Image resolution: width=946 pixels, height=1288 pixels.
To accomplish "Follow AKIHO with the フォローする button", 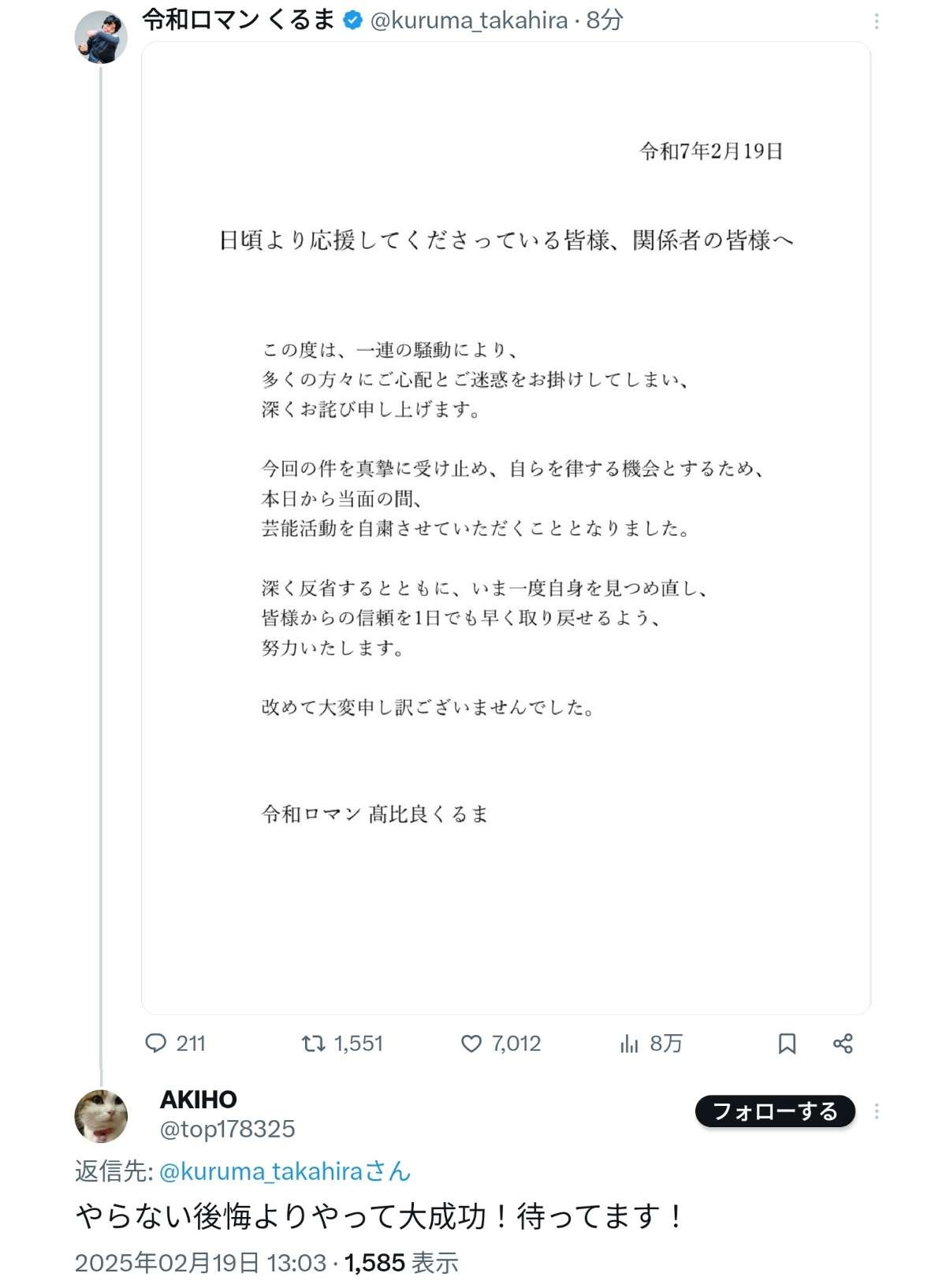I will 775,1111.
